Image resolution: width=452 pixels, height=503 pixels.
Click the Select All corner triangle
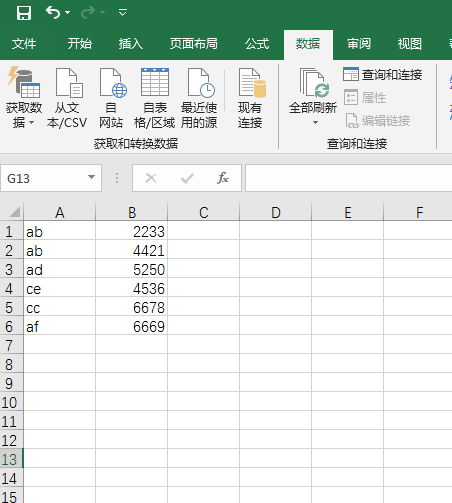point(15,212)
